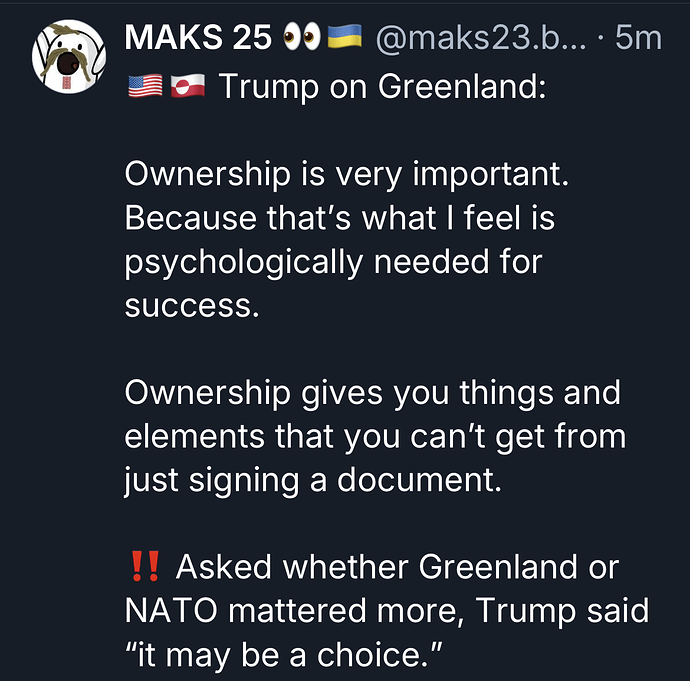The height and width of the screenshot is (681, 690).
Task: Click the United States flag emoji
Action: coord(145,88)
